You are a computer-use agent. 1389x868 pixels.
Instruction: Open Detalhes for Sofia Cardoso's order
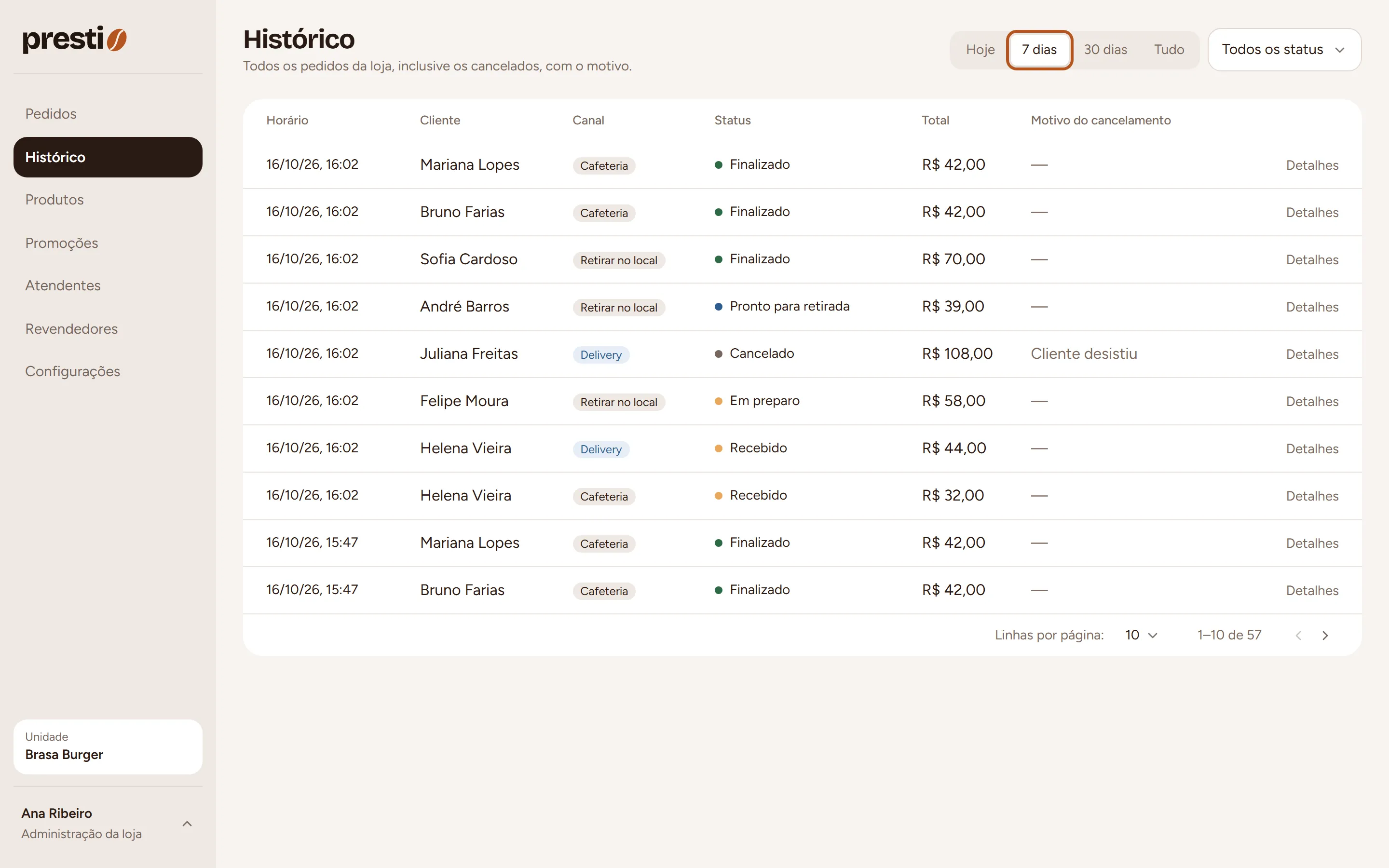coord(1311,259)
